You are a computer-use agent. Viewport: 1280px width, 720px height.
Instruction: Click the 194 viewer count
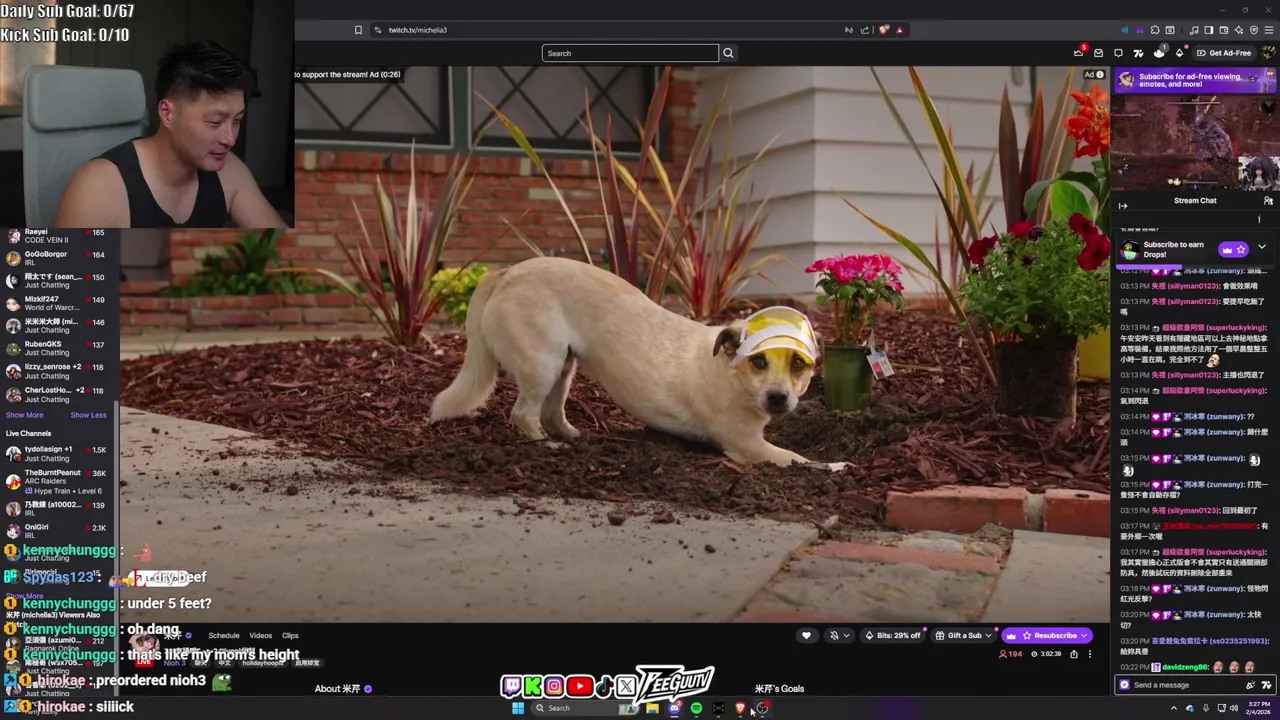point(1011,654)
